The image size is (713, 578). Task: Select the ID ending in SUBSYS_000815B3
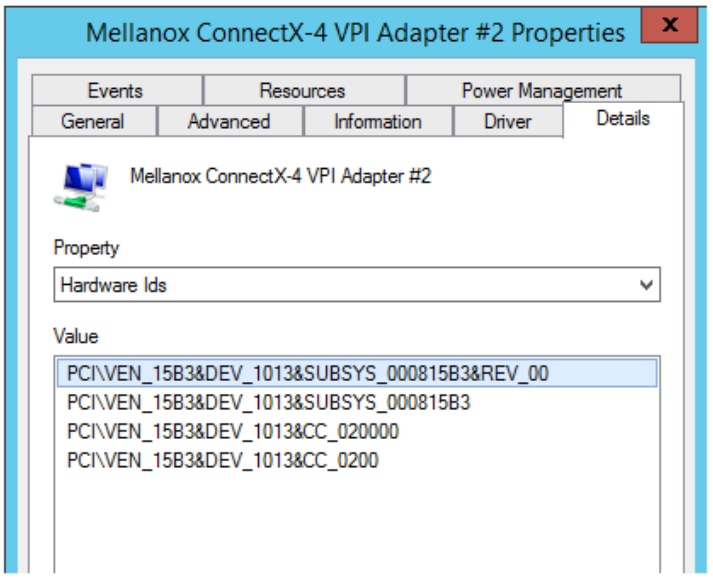point(268,403)
